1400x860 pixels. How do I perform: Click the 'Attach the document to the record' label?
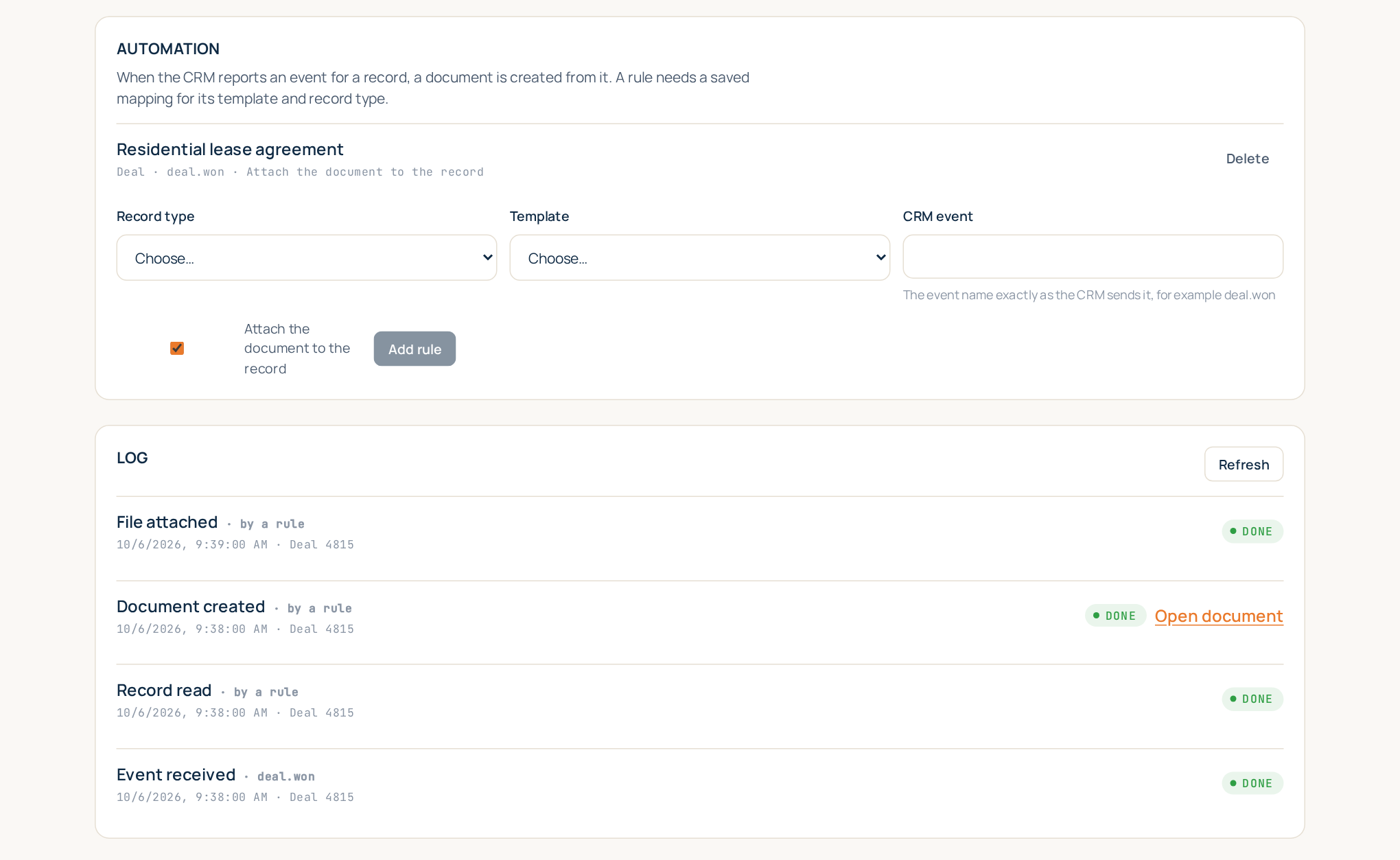[x=297, y=349]
